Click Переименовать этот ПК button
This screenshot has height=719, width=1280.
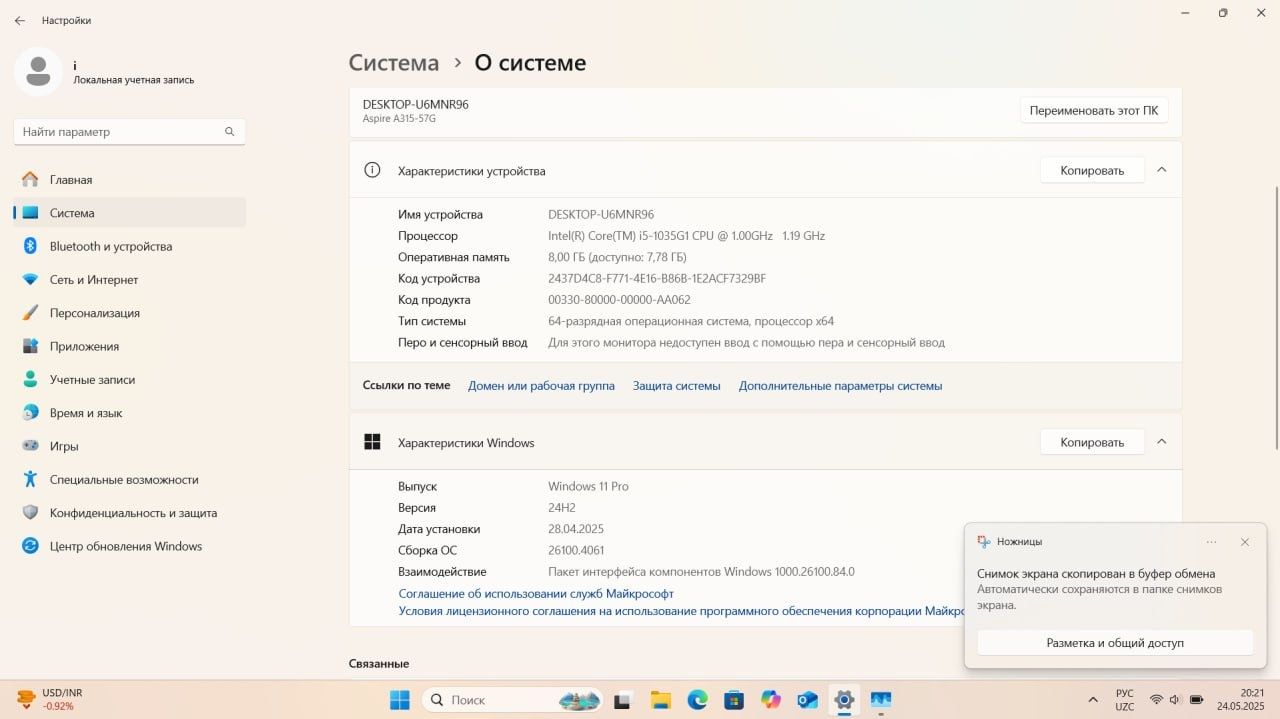1093,110
